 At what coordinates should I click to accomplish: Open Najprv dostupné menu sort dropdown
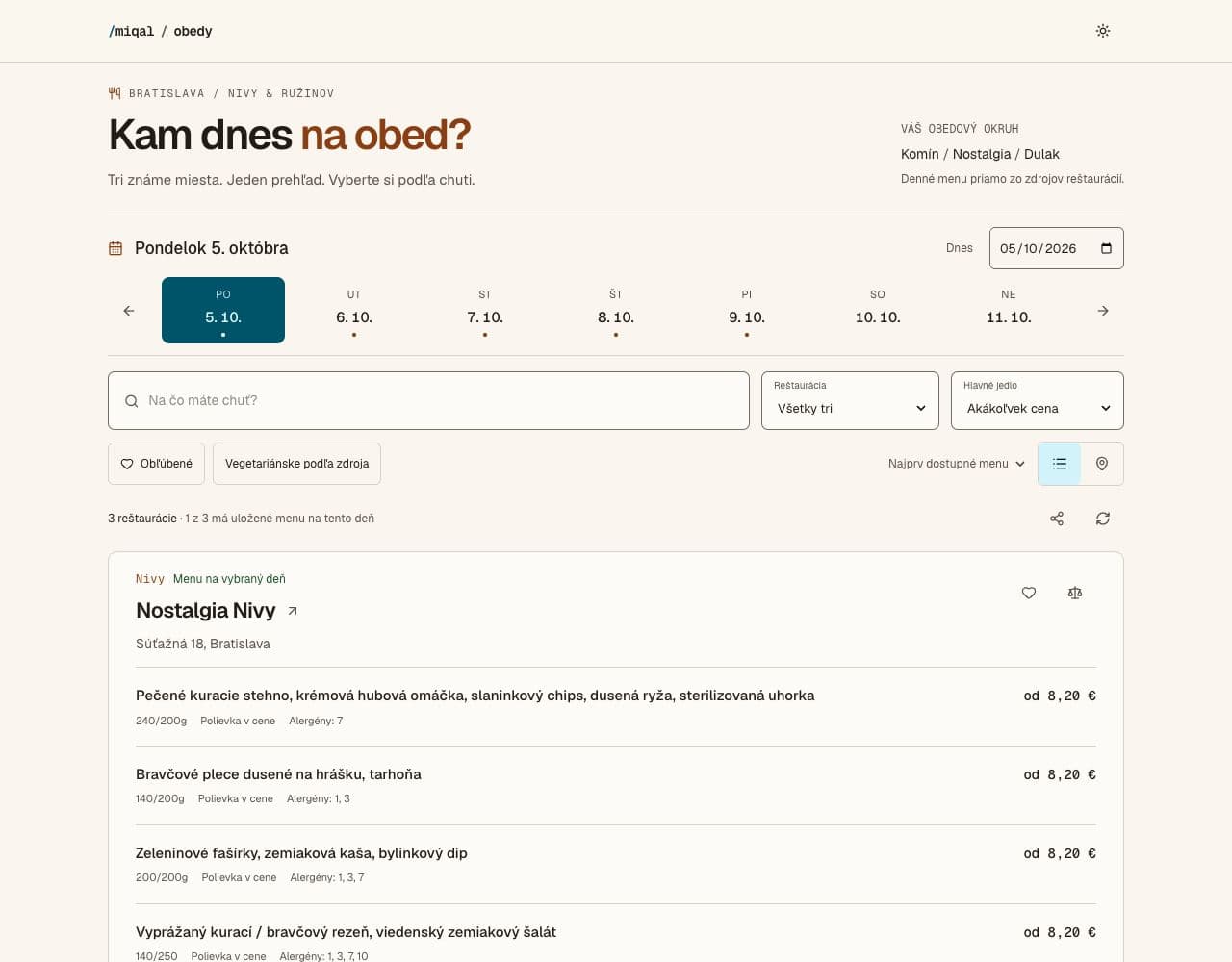tap(957, 464)
